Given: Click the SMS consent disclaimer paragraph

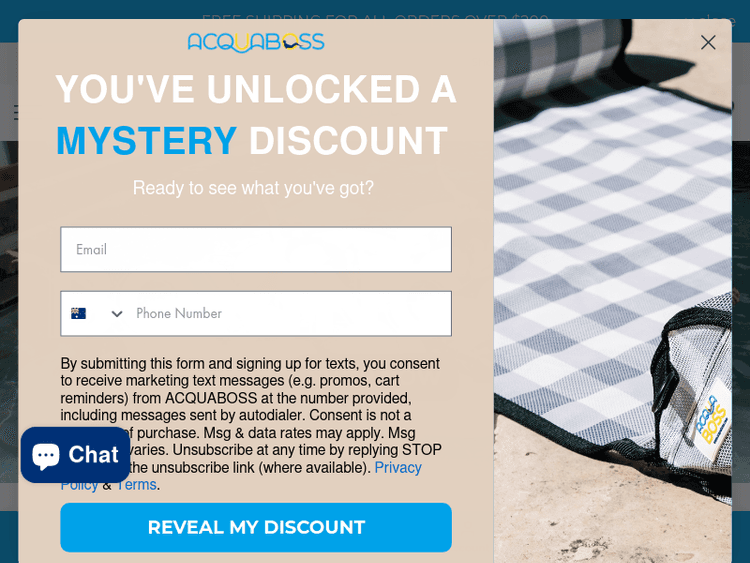Looking at the screenshot, I should 251,424.
